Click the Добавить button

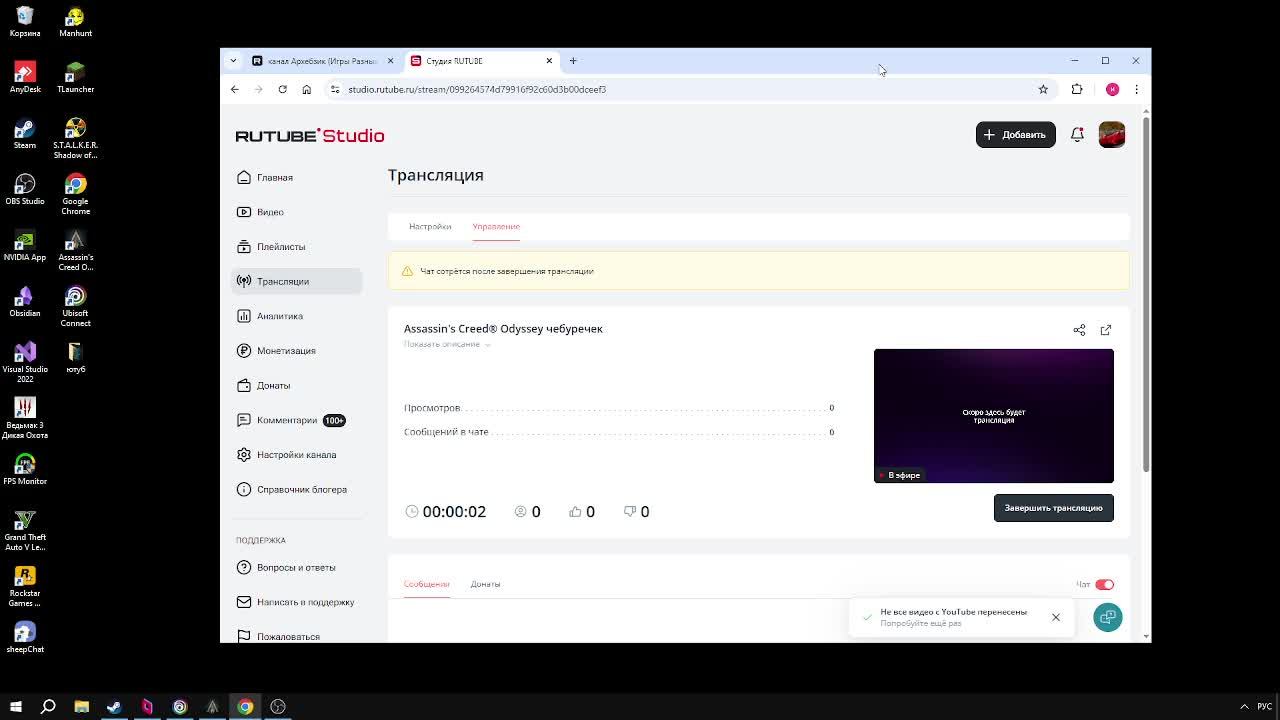pos(1015,134)
